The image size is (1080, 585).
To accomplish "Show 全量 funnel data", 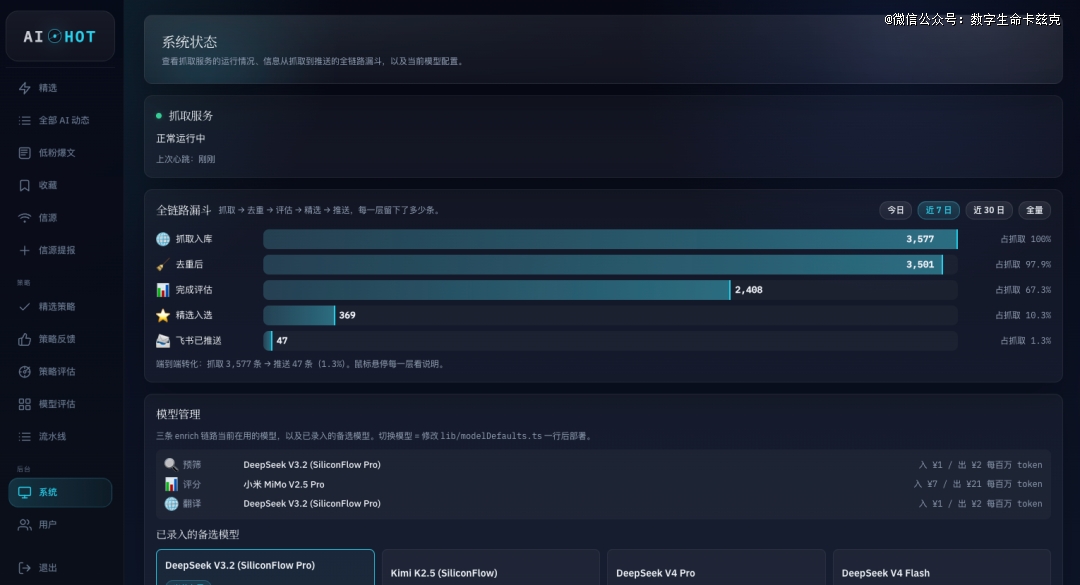I will point(1035,210).
